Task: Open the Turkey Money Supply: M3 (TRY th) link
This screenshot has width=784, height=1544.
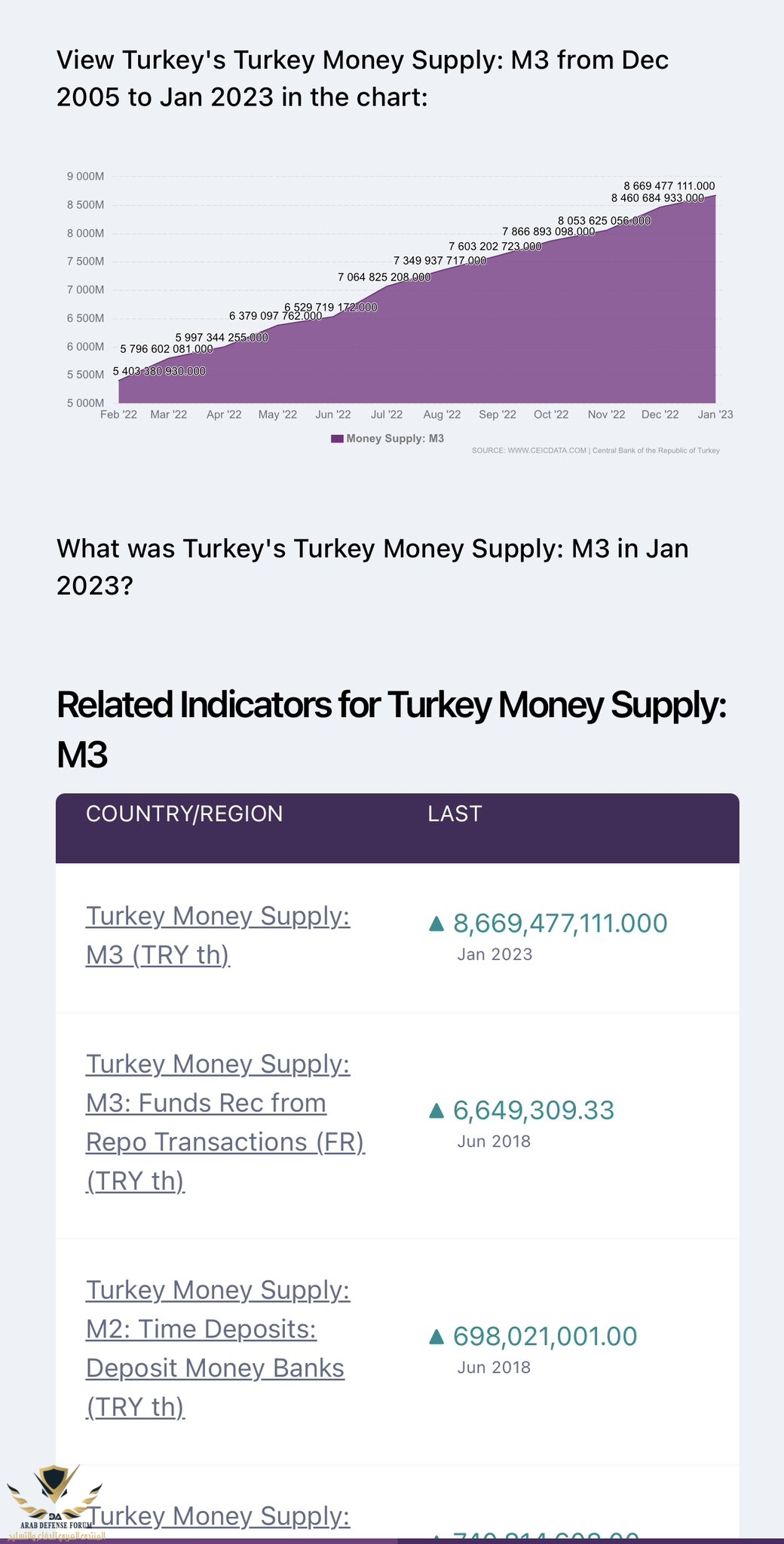Action: pyautogui.click(x=217, y=935)
